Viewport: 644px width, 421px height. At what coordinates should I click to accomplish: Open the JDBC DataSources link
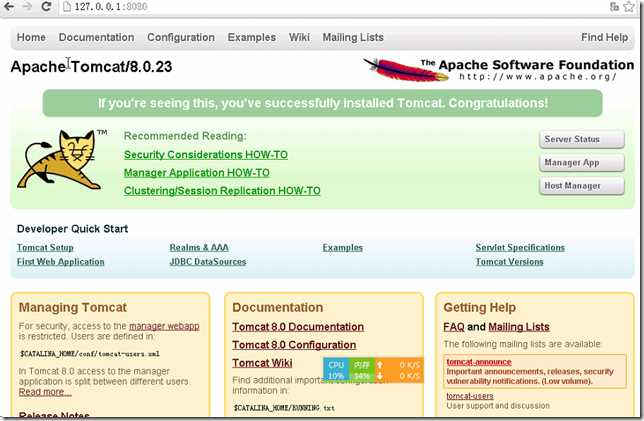pyautogui.click(x=208, y=262)
